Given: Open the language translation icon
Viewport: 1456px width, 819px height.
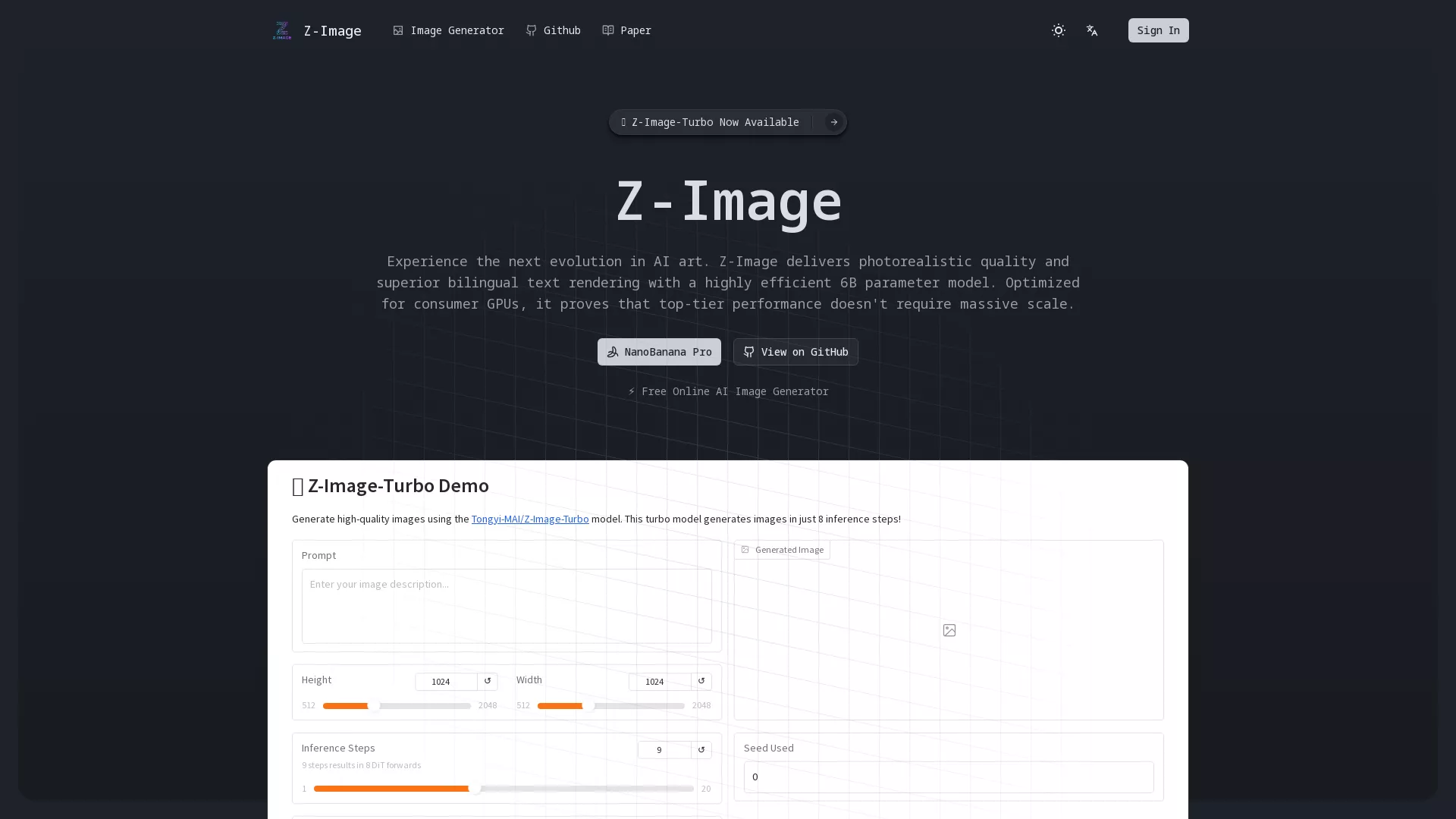Looking at the screenshot, I should [x=1092, y=30].
